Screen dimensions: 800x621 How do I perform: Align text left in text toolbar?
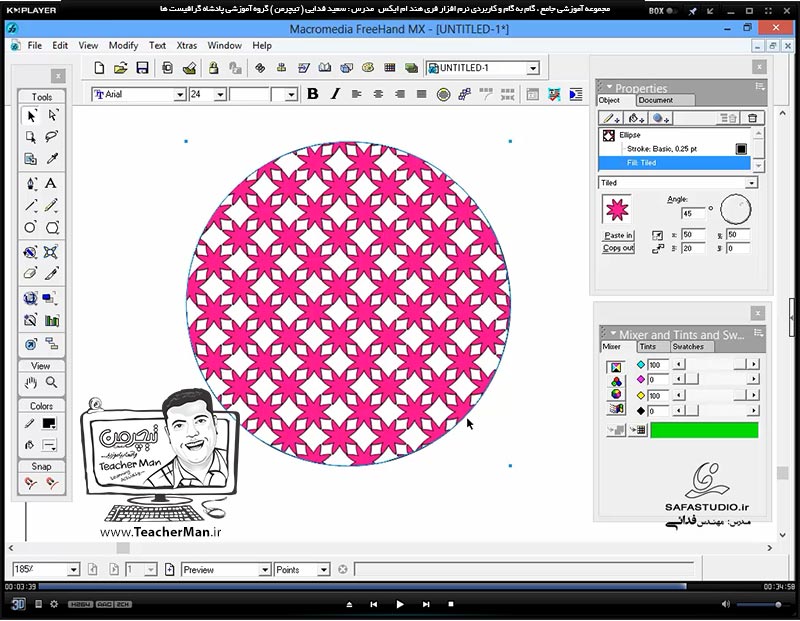click(357, 94)
